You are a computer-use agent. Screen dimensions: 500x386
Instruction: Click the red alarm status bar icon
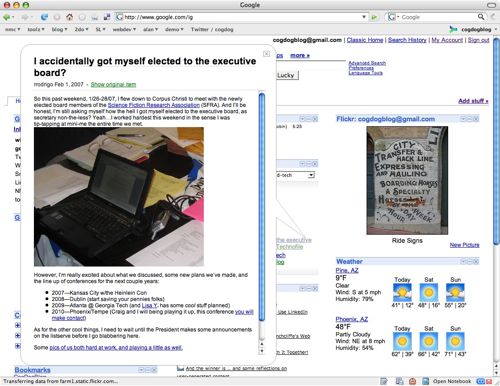(412, 381)
